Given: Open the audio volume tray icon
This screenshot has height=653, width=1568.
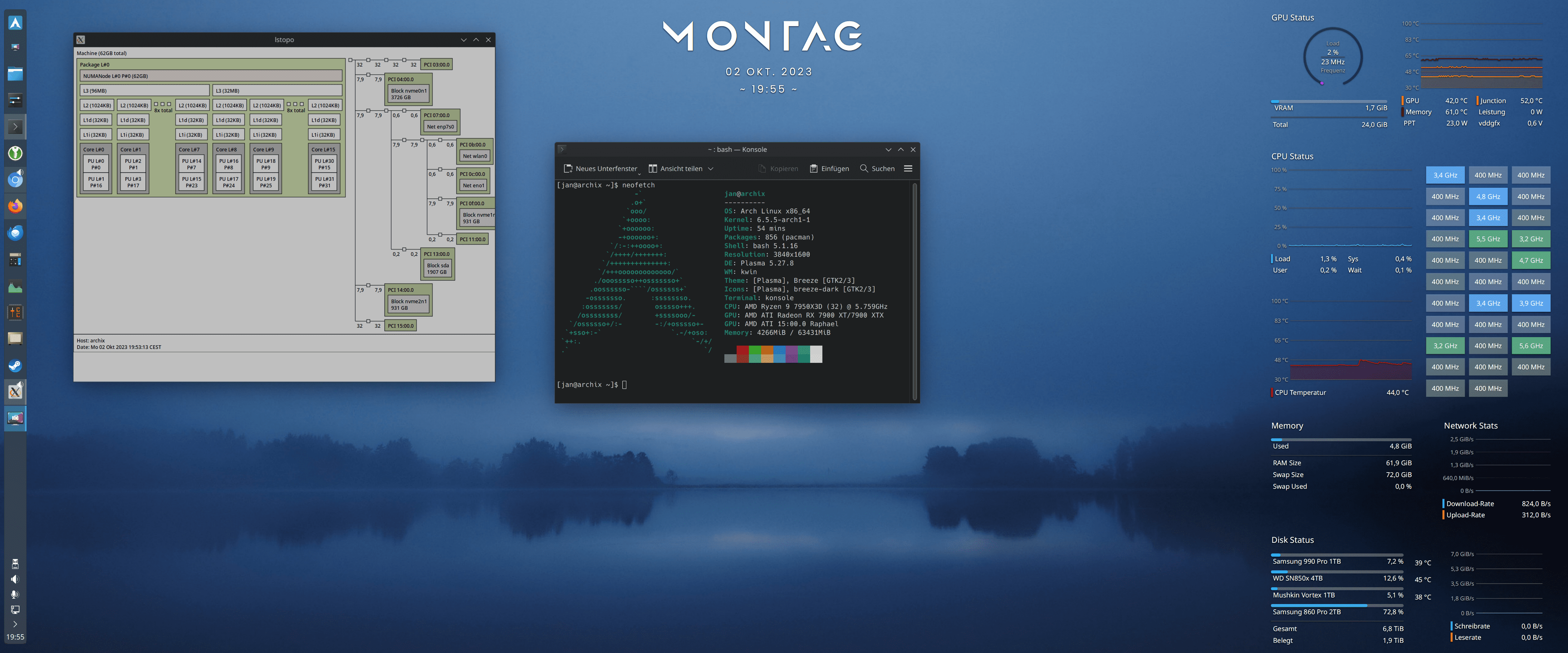Looking at the screenshot, I should pos(15,579).
